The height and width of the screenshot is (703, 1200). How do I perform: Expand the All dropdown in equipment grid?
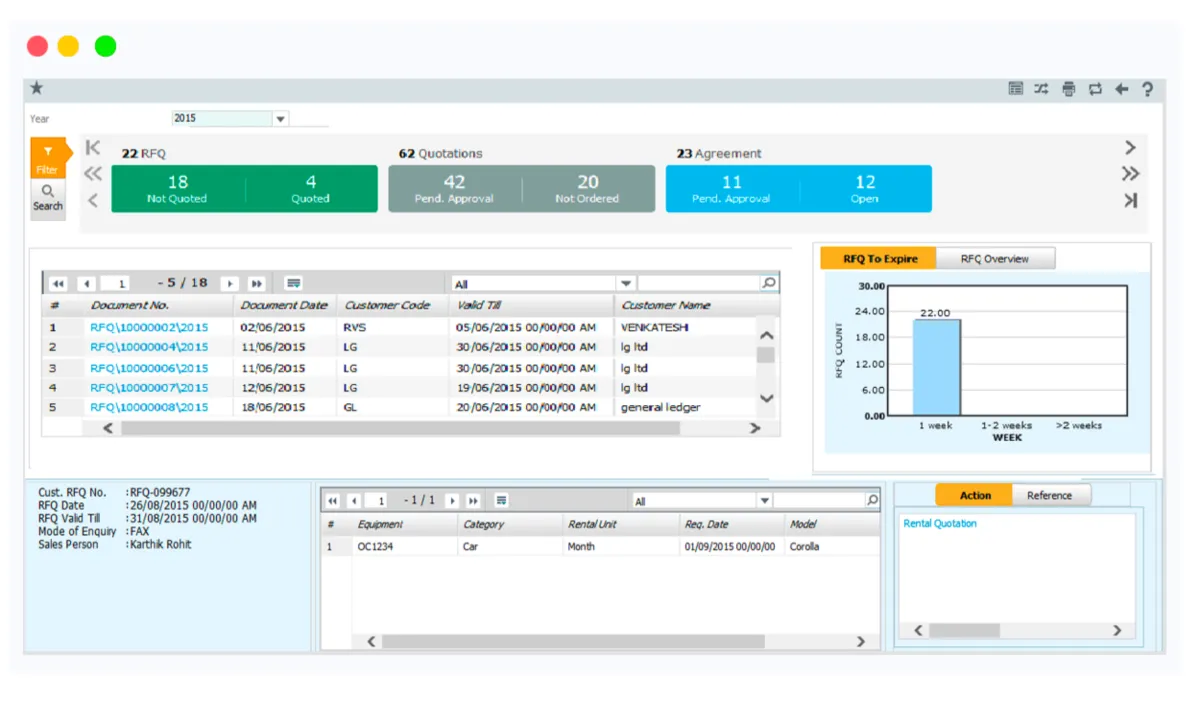(x=764, y=500)
